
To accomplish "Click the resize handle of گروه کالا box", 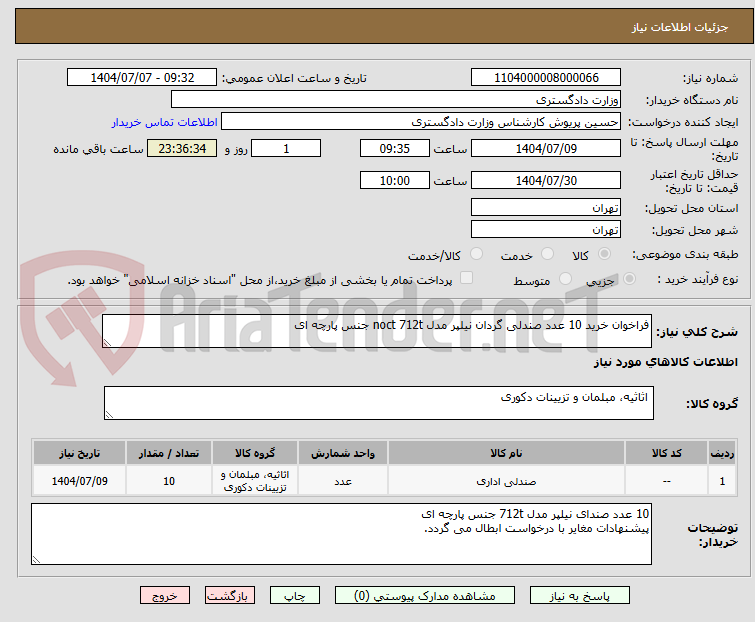I will pos(109,415).
